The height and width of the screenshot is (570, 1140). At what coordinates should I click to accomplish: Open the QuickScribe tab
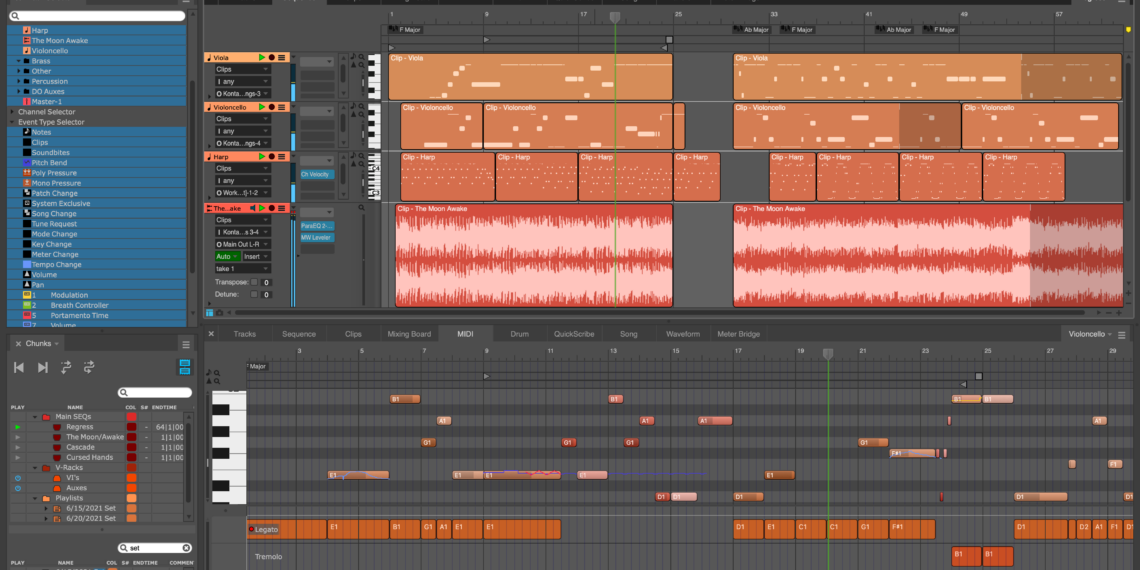pyautogui.click(x=574, y=334)
